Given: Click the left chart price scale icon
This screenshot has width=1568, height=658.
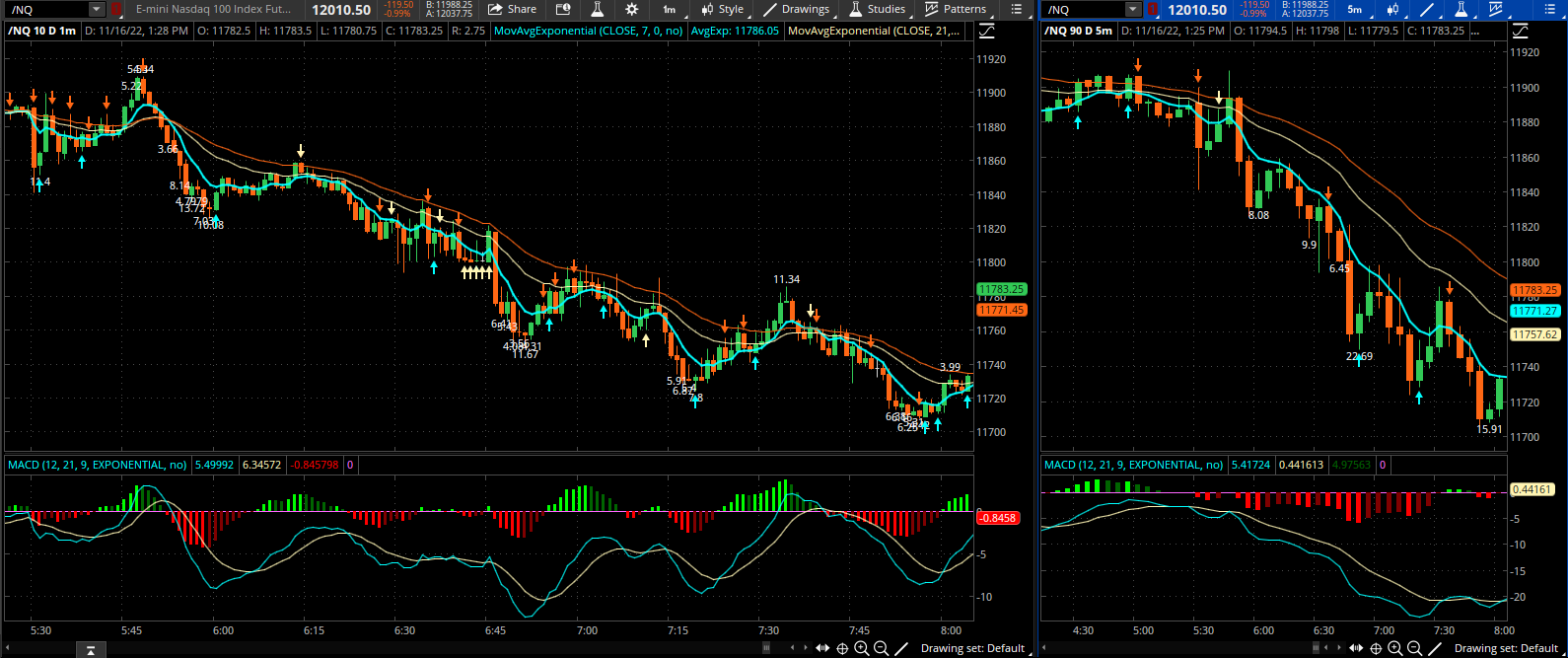Looking at the screenshot, I should click(x=987, y=32).
